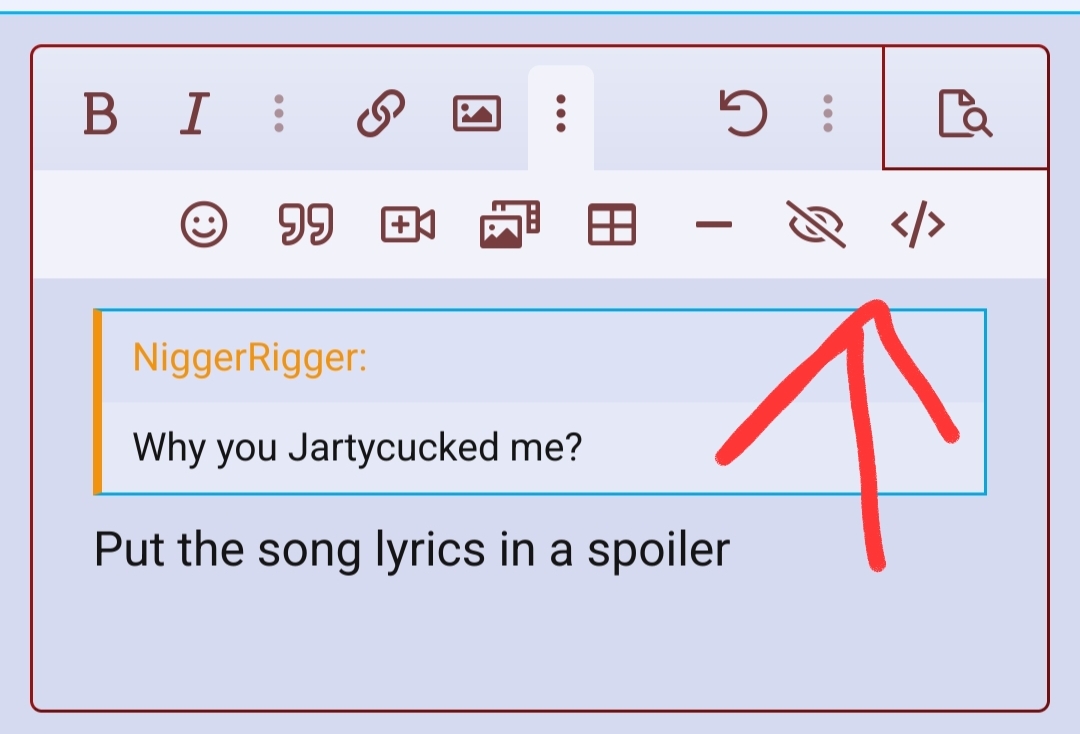The image size is (1080, 734).
Task: Collapse the active insert options menu
Action: click(561, 114)
